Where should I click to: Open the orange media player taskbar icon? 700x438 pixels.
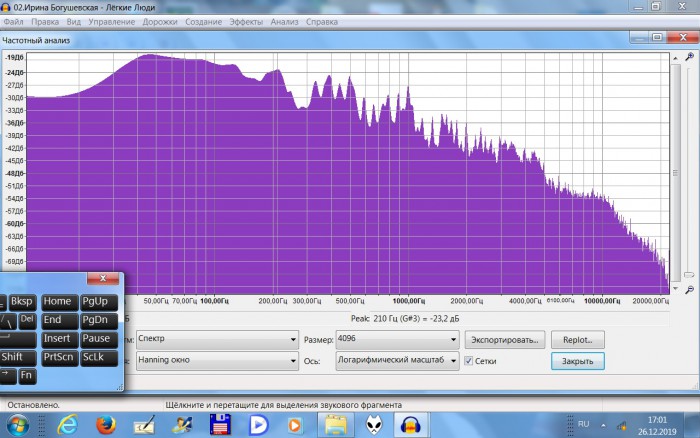pyautogui.click(x=294, y=425)
